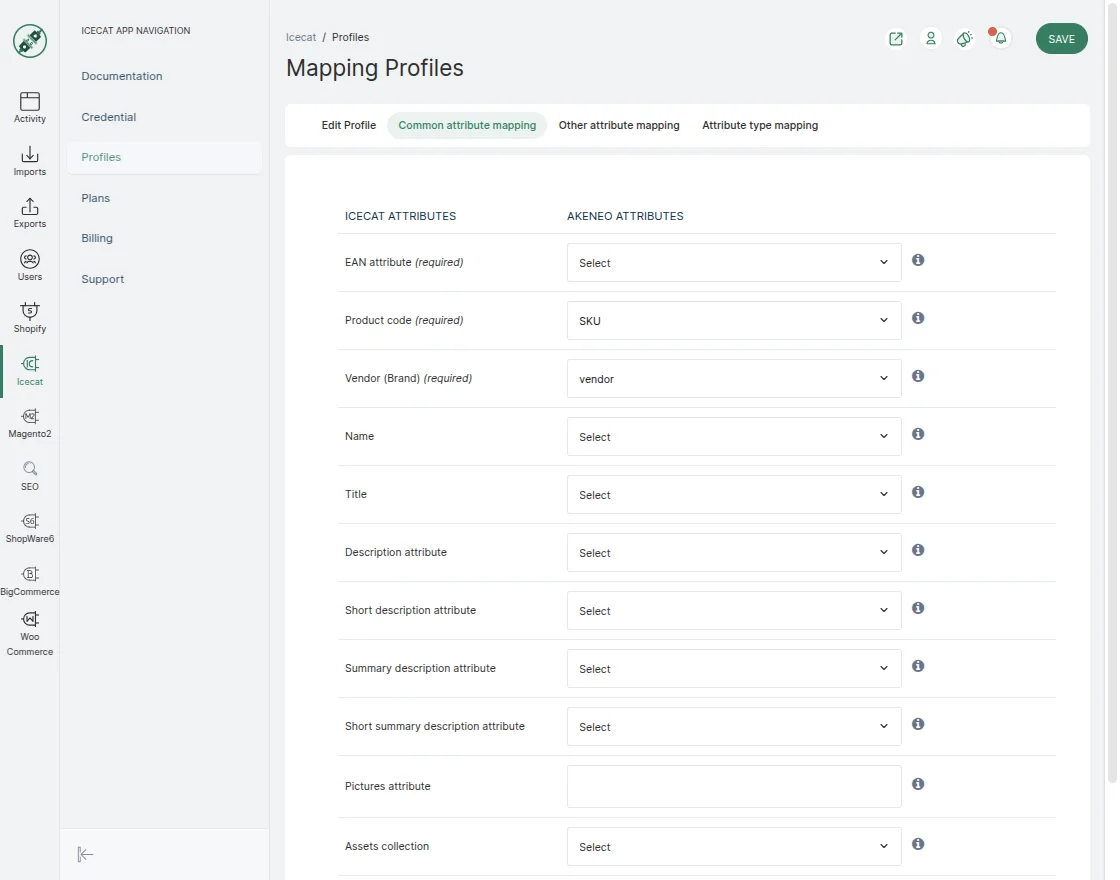Screen dimensions: 1120x880
Task: Follow the Icecat breadcrumb link
Action: click(x=300, y=37)
